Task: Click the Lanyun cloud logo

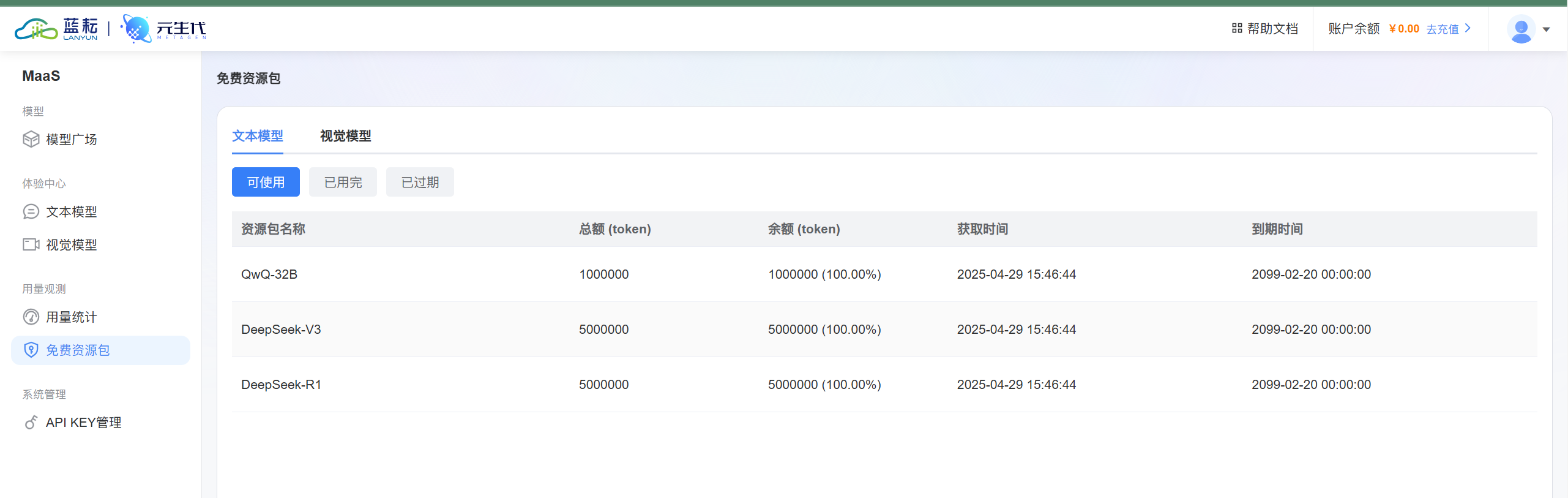Action: tap(56, 29)
